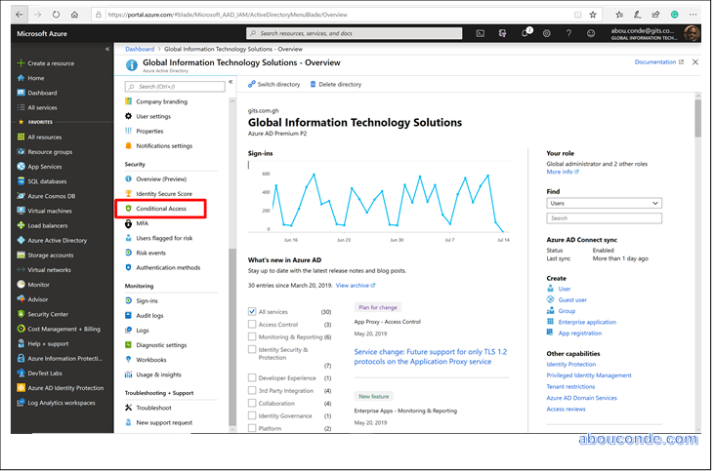Open Cloud Shell icon in top bar
This screenshot has height=471, width=714.
point(480,33)
